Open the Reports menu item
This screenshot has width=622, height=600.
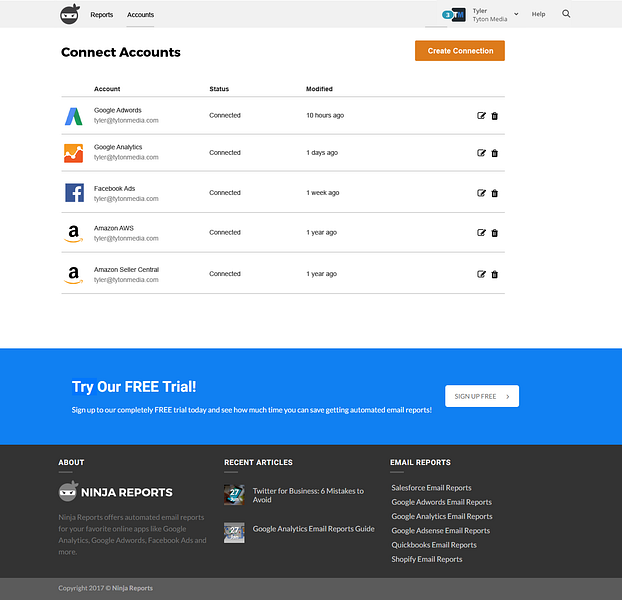point(102,15)
